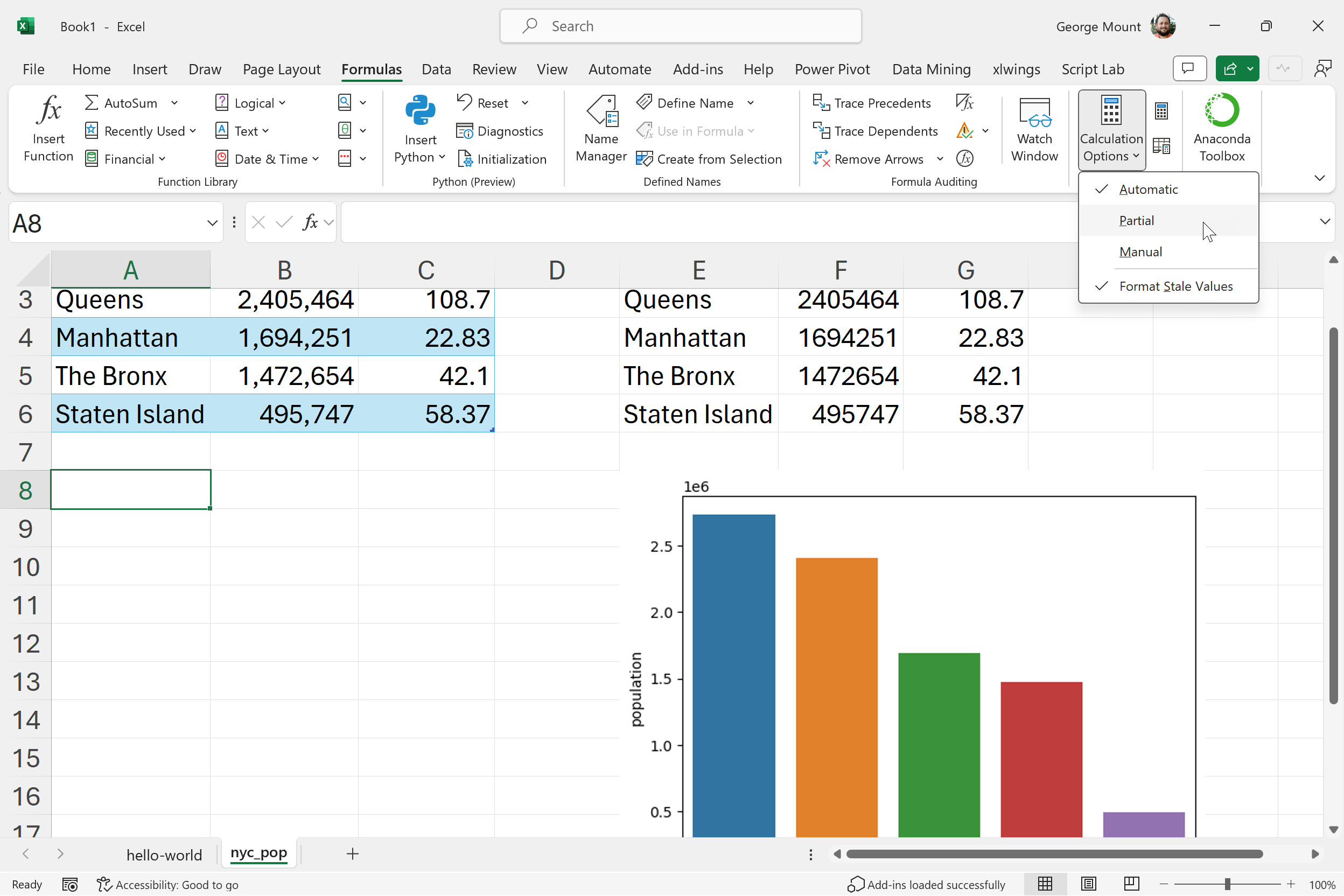Image resolution: width=1344 pixels, height=896 pixels.
Task: Click Python Diagnostics icon
Action: coord(465,131)
